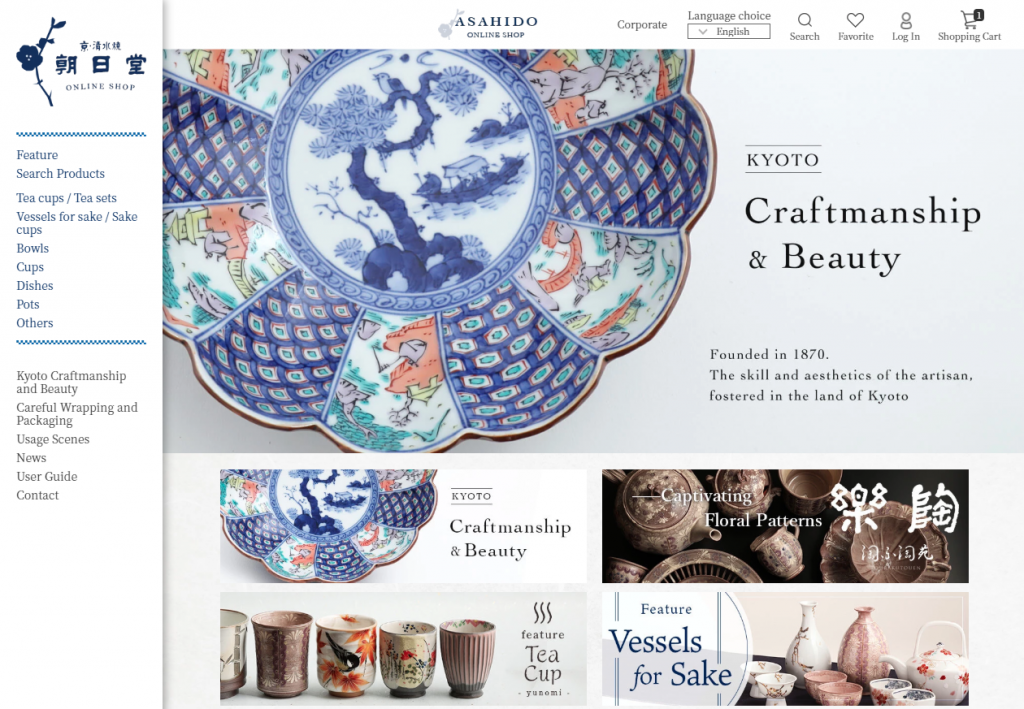The height and width of the screenshot is (709, 1024).
Task: Open the Shopping Cart icon
Action: (x=970, y=20)
